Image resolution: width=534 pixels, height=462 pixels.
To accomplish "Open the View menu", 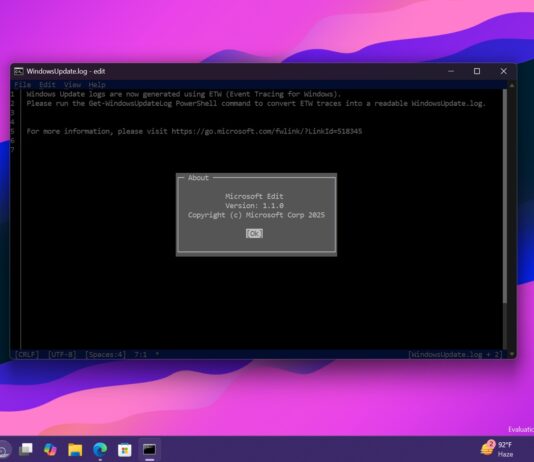I will pyautogui.click(x=72, y=84).
